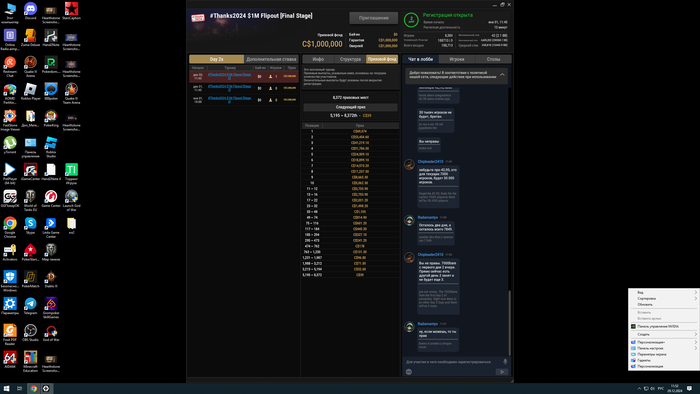Select the Призовой фонд tab
Image resolution: width=700 pixels, height=394 pixels.
[382, 59]
